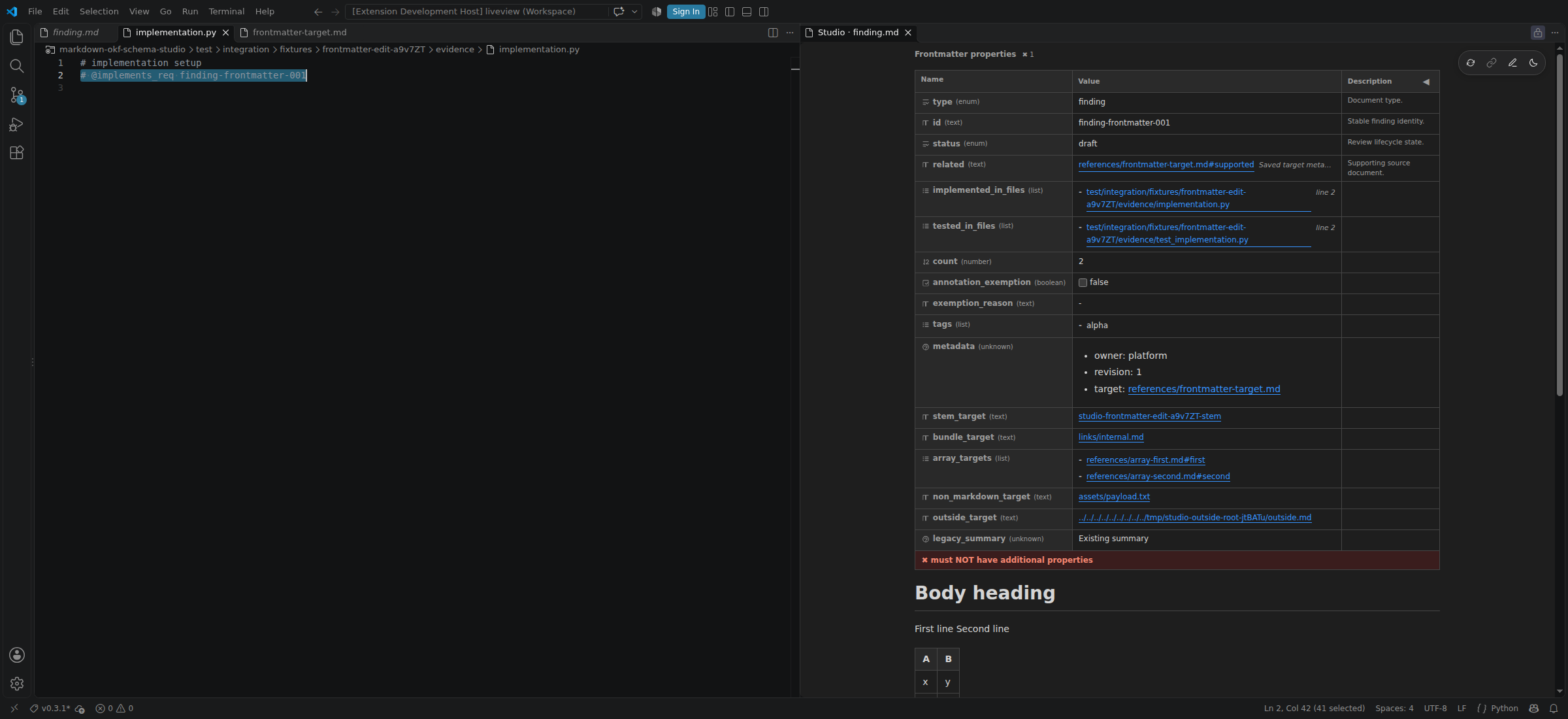Toggle the lock editor group icon
This screenshot has height=719, width=1568.
coord(1538,33)
